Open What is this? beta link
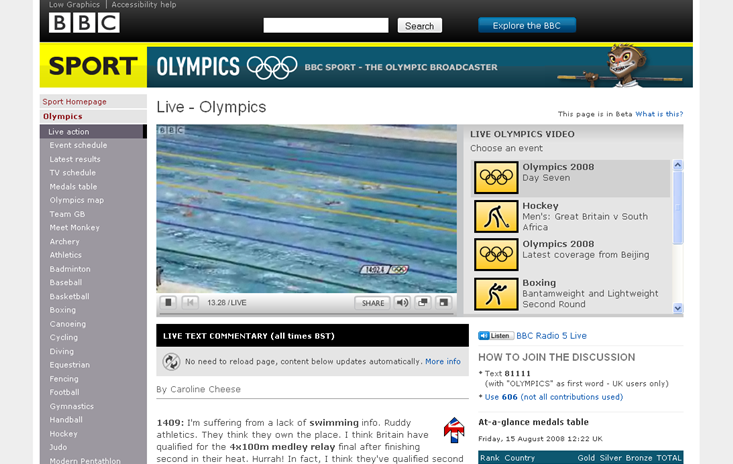This screenshot has height=464, width=733. [659, 114]
